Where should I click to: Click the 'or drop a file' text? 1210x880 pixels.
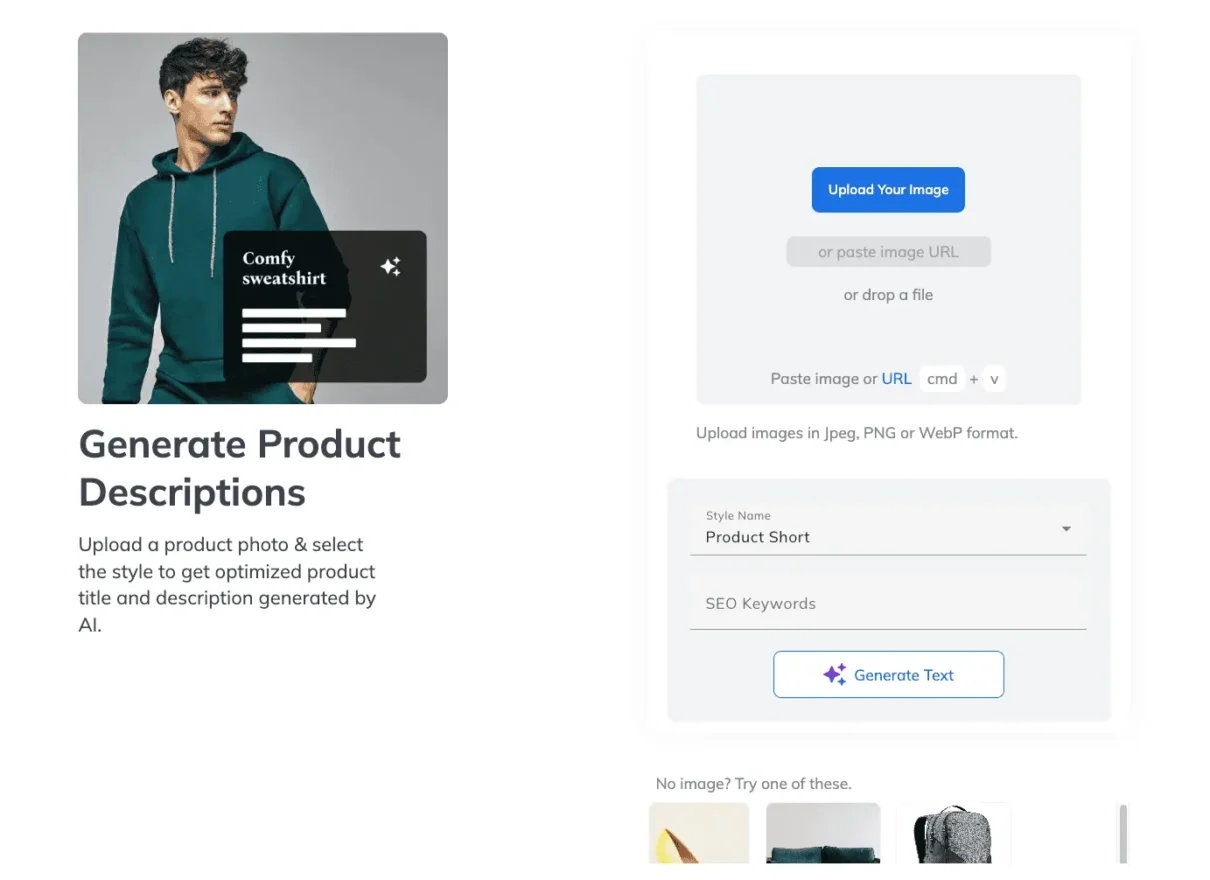[x=888, y=295]
